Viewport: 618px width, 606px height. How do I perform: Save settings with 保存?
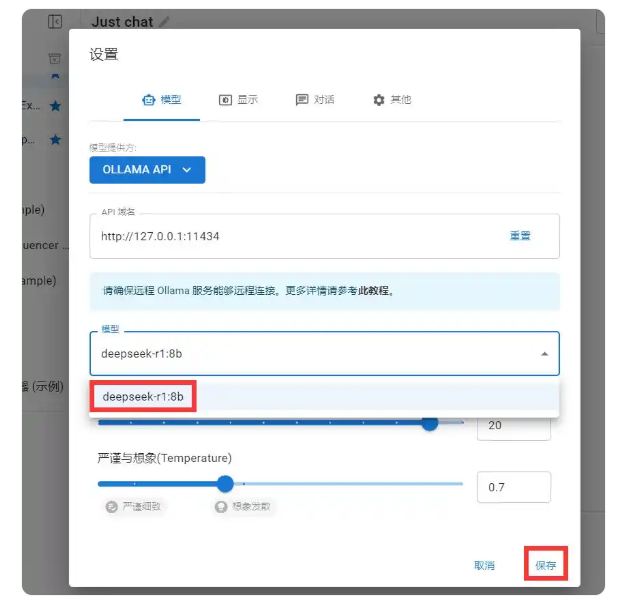click(x=545, y=565)
